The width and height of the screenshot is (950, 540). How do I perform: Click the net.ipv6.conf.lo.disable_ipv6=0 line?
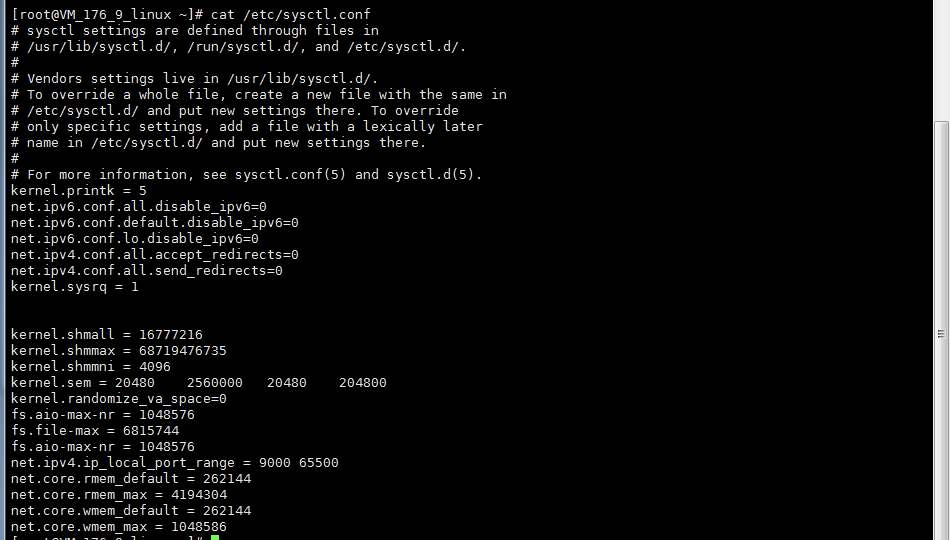pyautogui.click(x=135, y=239)
